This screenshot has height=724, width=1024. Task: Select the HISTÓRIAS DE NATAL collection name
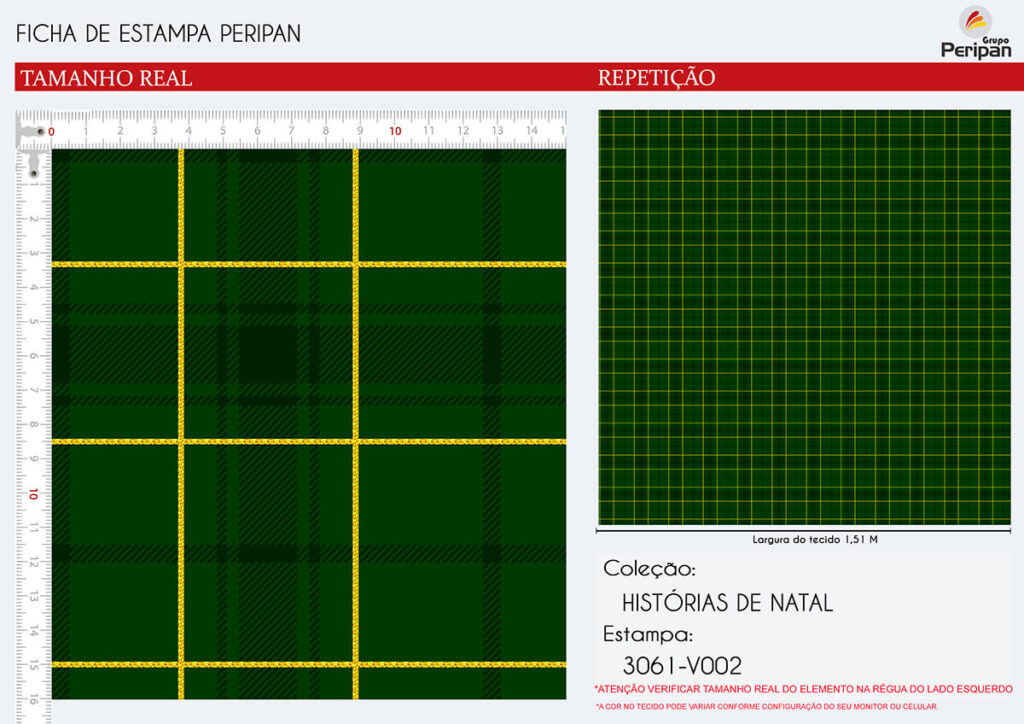[x=727, y=603]
